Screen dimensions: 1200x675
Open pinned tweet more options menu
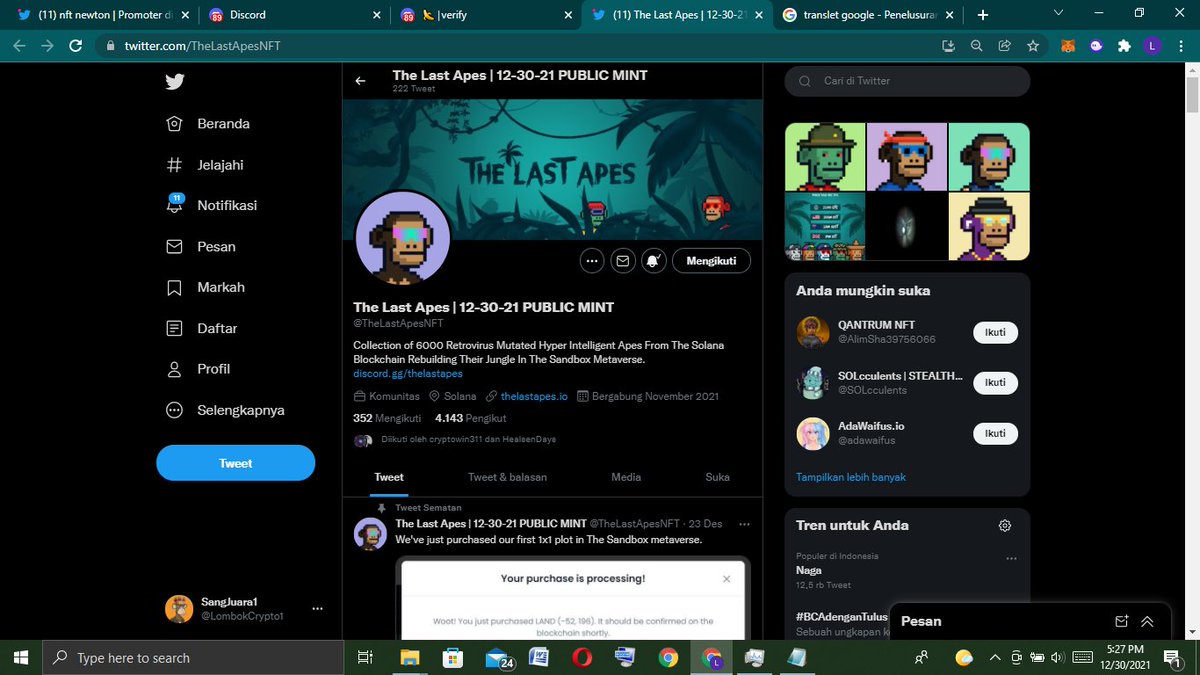coord(743,523)
